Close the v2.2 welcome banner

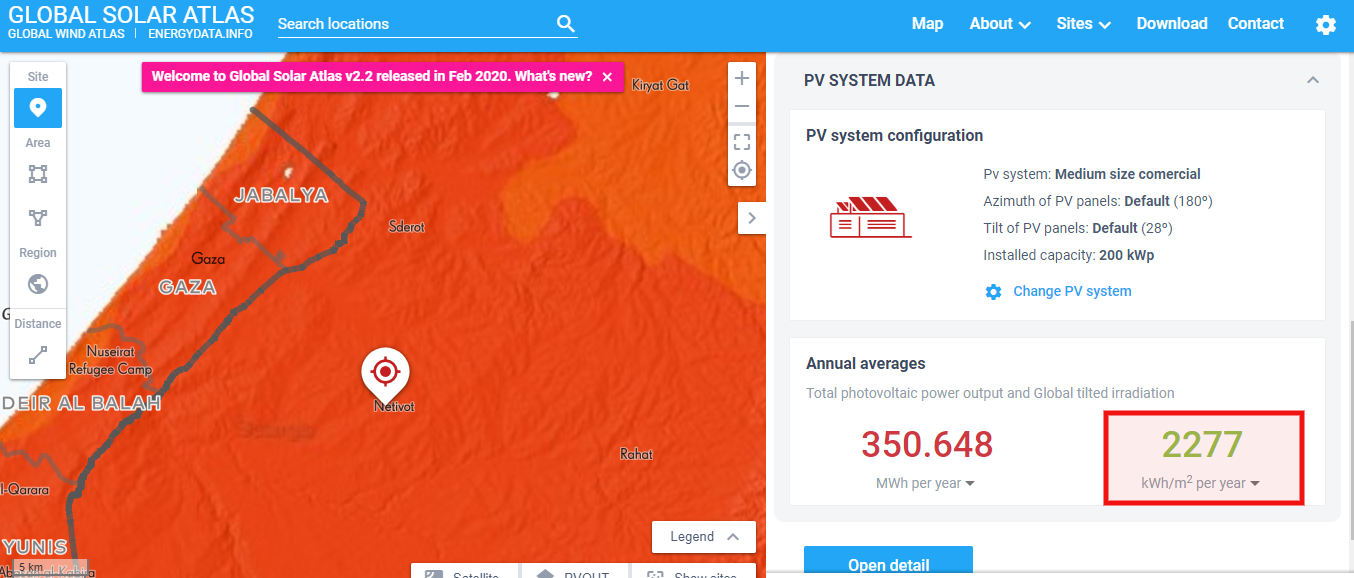tap(607, 77)
